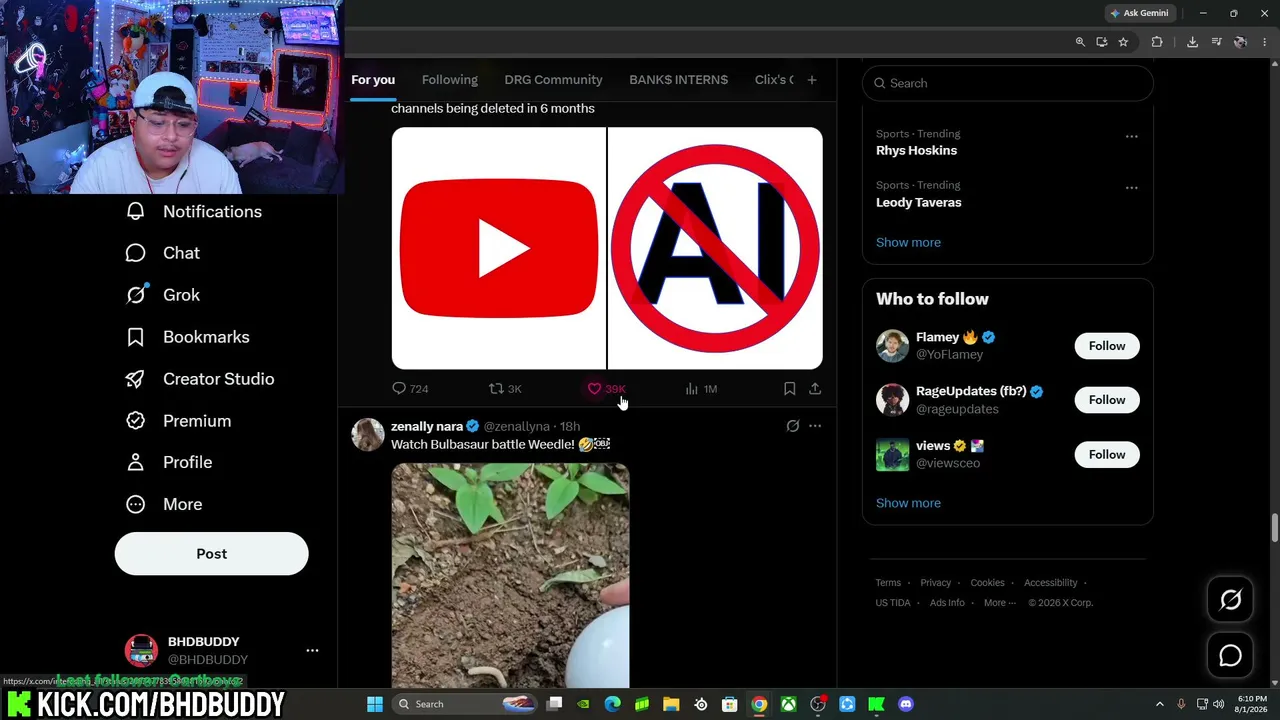Open Chrome extensions puzzle icon
The height and width of the screenshot is (720, 1280).
tap(1157, 42)
